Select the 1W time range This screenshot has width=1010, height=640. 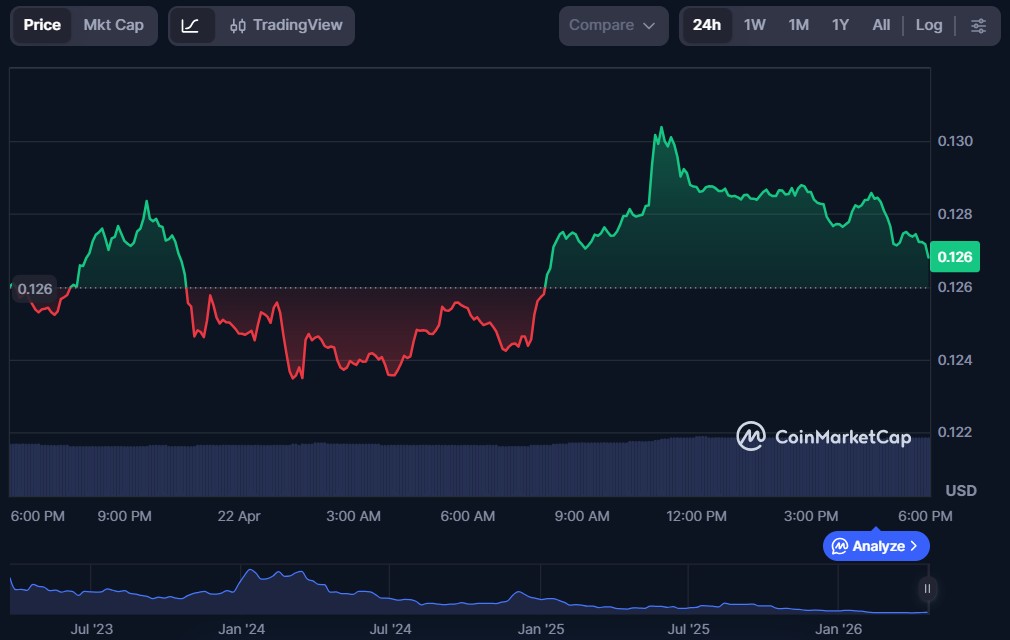[755, 25]
